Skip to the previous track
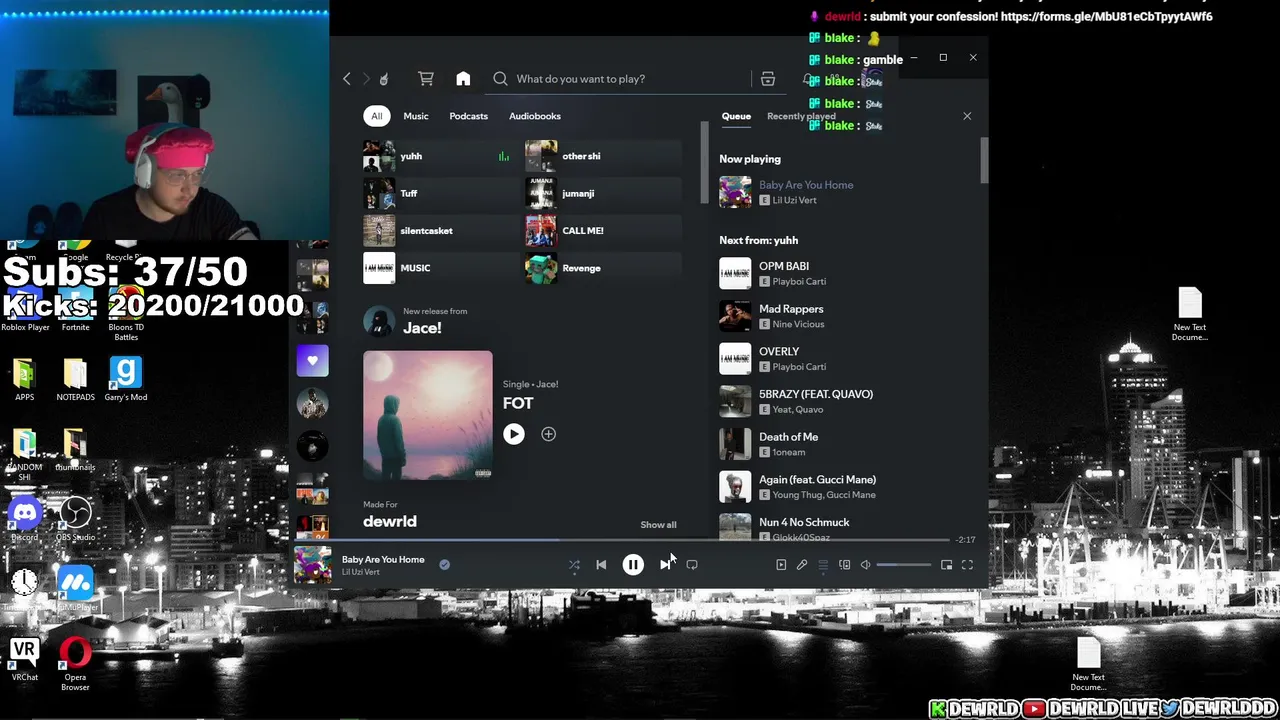This screenshot has height=720, width=1280. (x=601, y=565)
